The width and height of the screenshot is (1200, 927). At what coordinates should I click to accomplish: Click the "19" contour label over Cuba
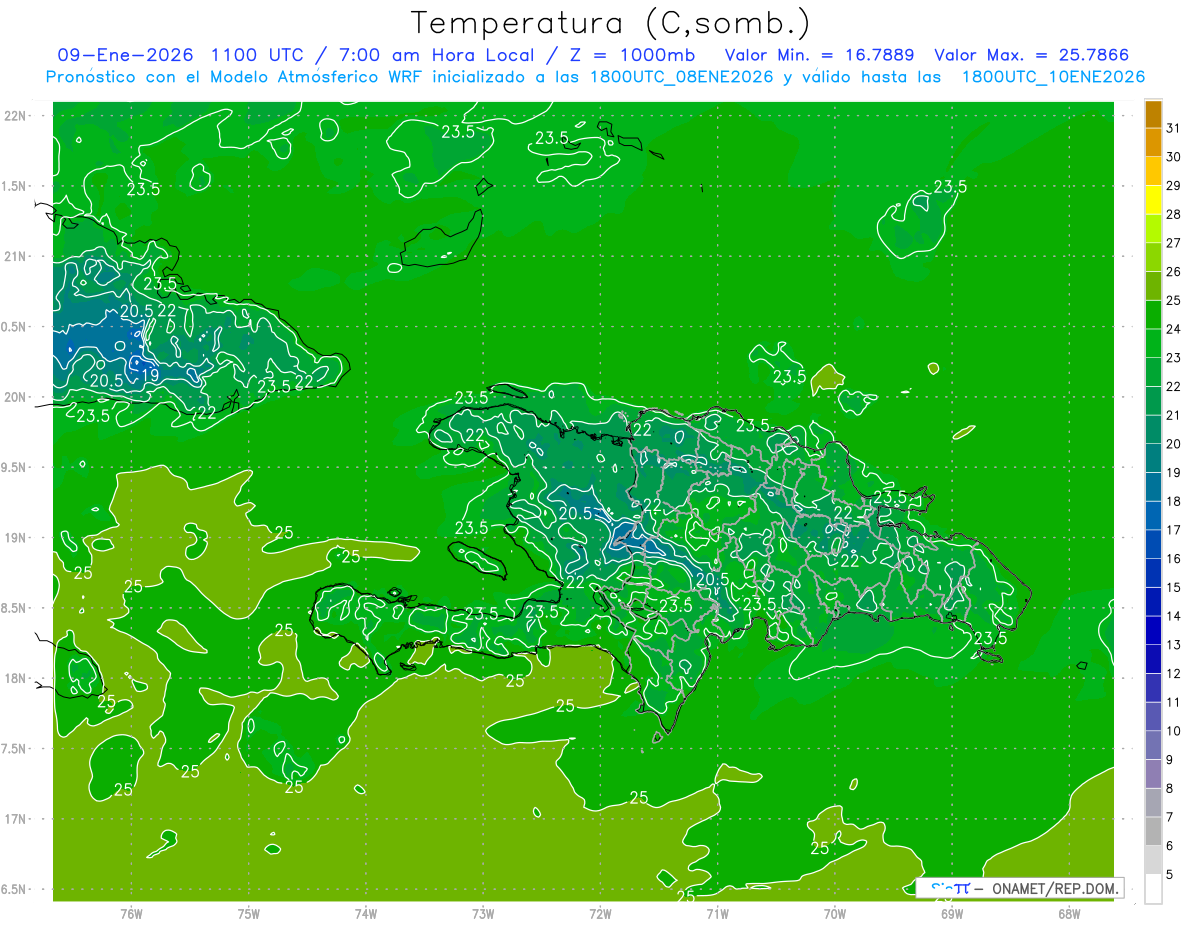pyautogui.click(x=150, y=376)
